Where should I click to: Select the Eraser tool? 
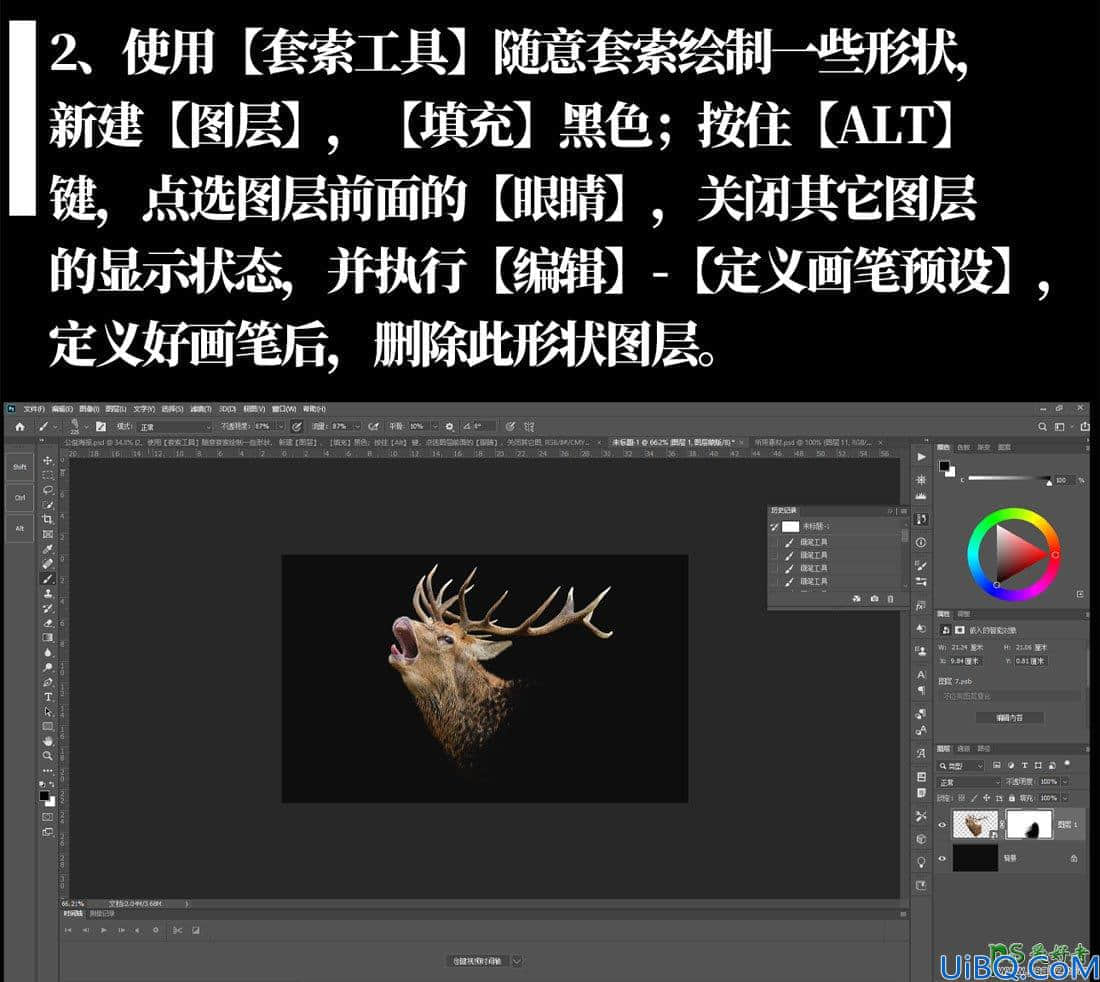click(x=48, y=623)
